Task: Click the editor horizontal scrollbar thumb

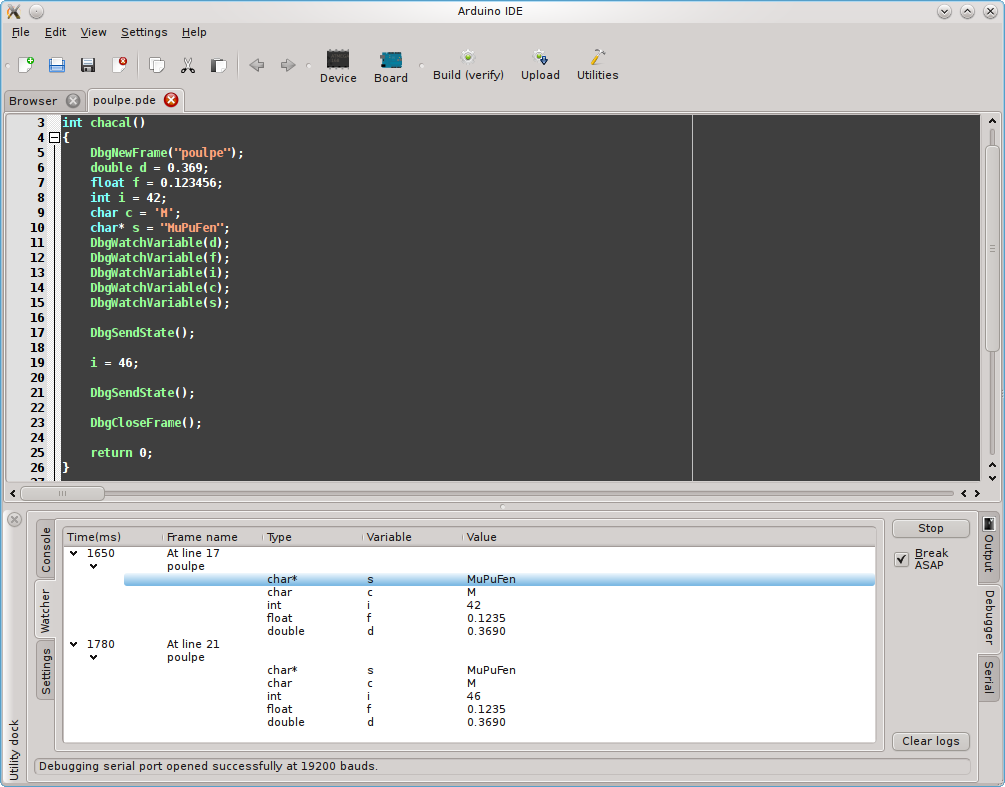Action: 62,493
